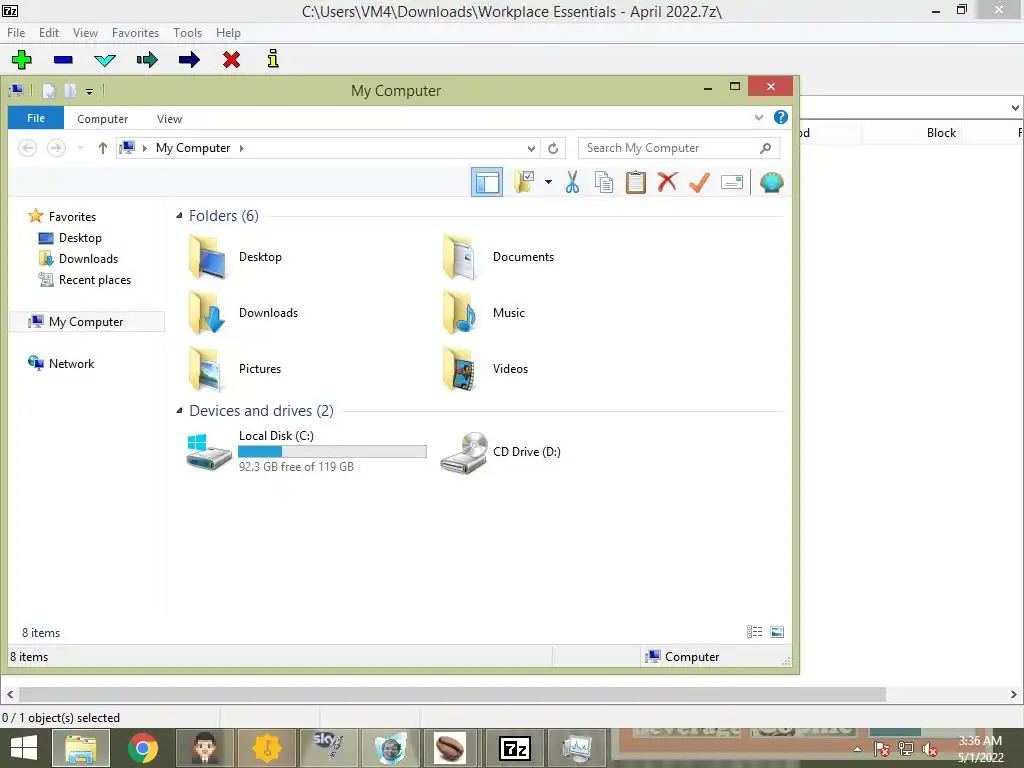Select the Documents folder
Image resolution: width=1024 pixels, height=768 pixels.
(x=500, y=257)
